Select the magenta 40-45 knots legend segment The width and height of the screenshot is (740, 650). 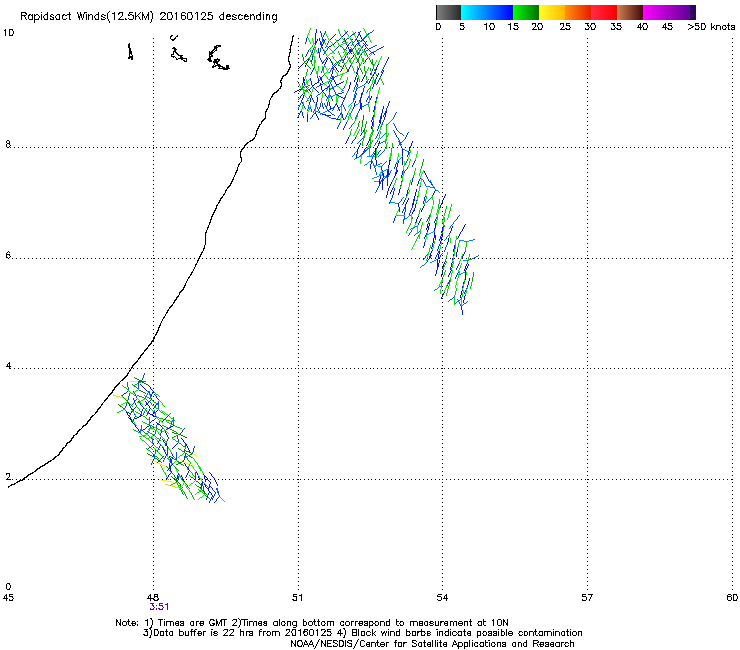[x=656, y=12]
